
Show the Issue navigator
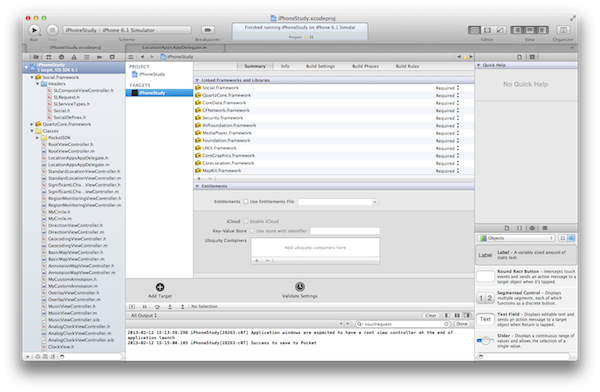[74, 57]
